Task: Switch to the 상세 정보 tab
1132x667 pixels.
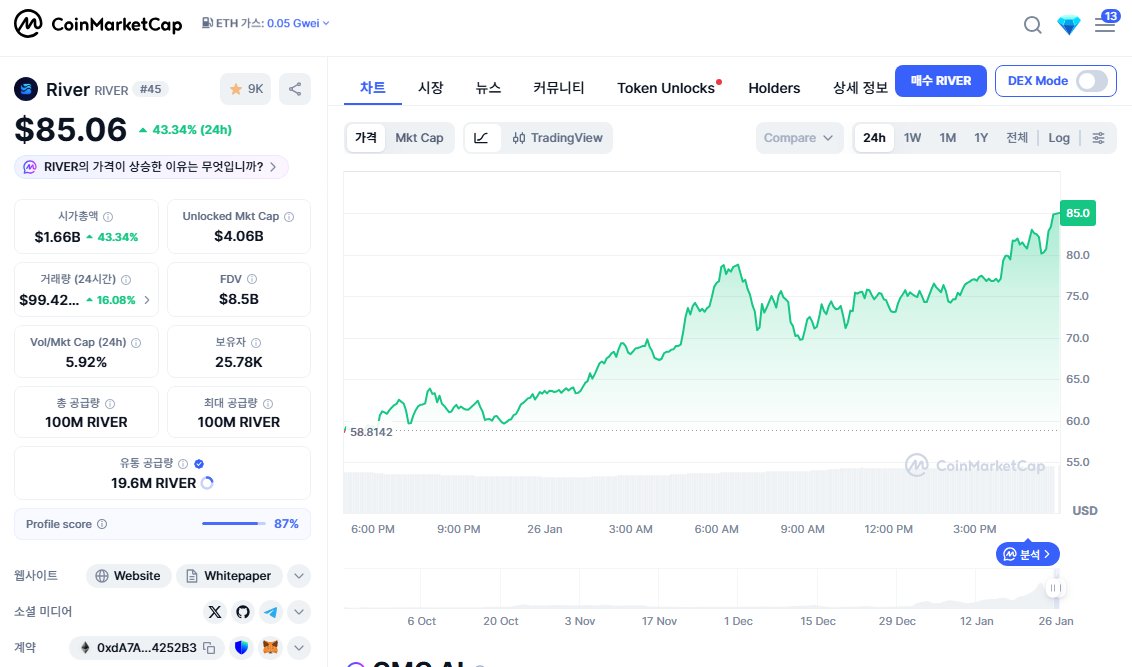Action: click(x=860, y=88)
